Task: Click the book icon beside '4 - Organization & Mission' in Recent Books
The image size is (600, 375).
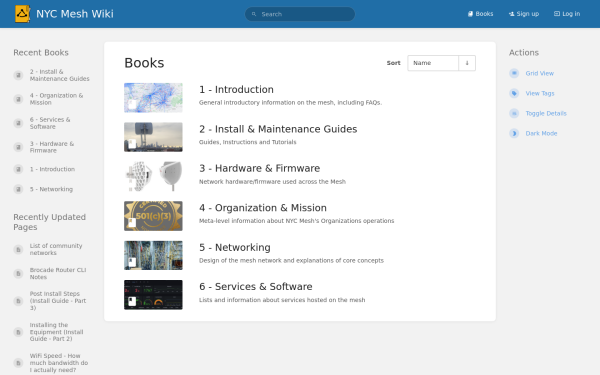Action: 18,99
